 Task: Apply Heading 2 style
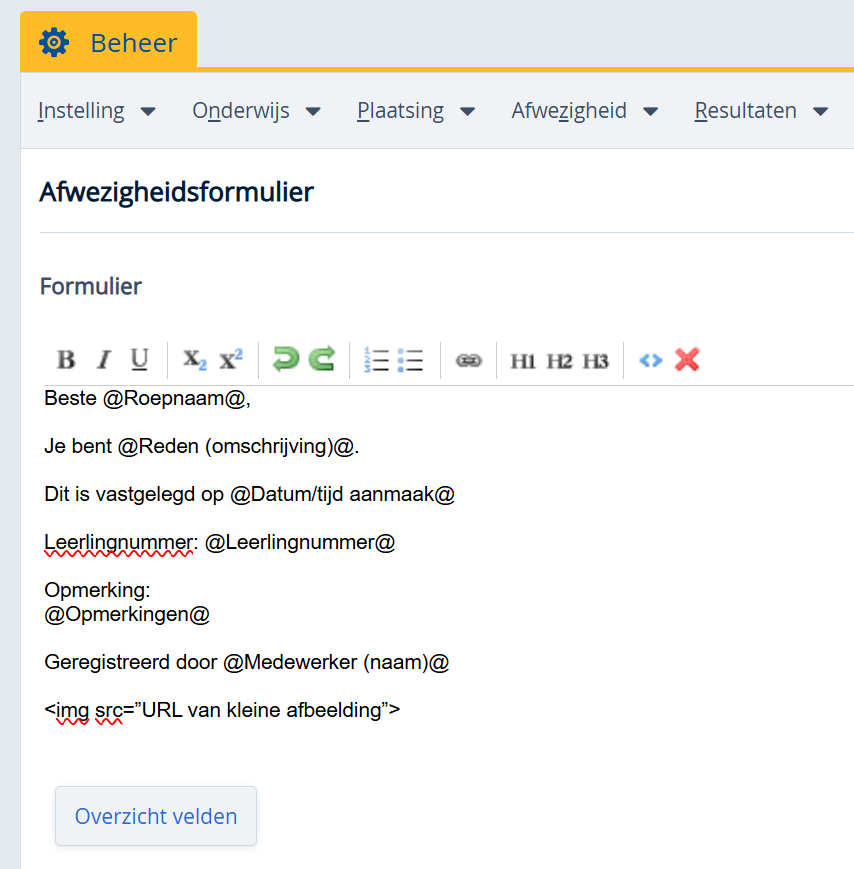coord(559,361)
